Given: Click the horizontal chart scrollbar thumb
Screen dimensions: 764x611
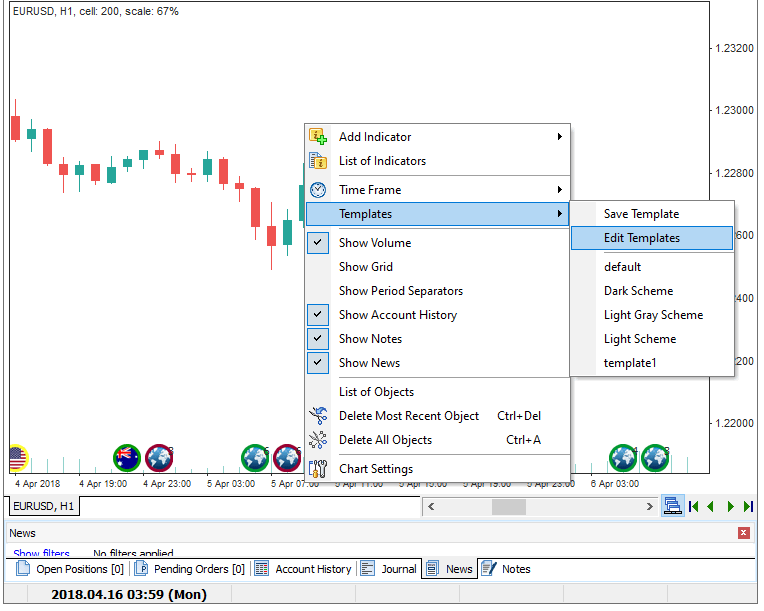Looking at the screenshot, I should tap(508, 507).
